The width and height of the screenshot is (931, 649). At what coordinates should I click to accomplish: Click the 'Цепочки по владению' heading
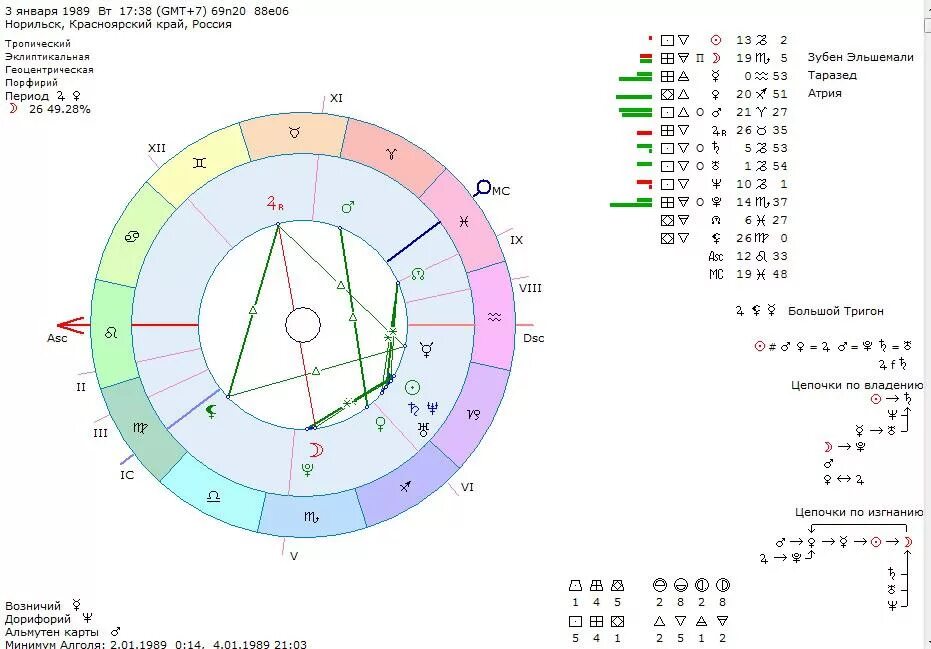pyautogui.click(x=857, y=385)
